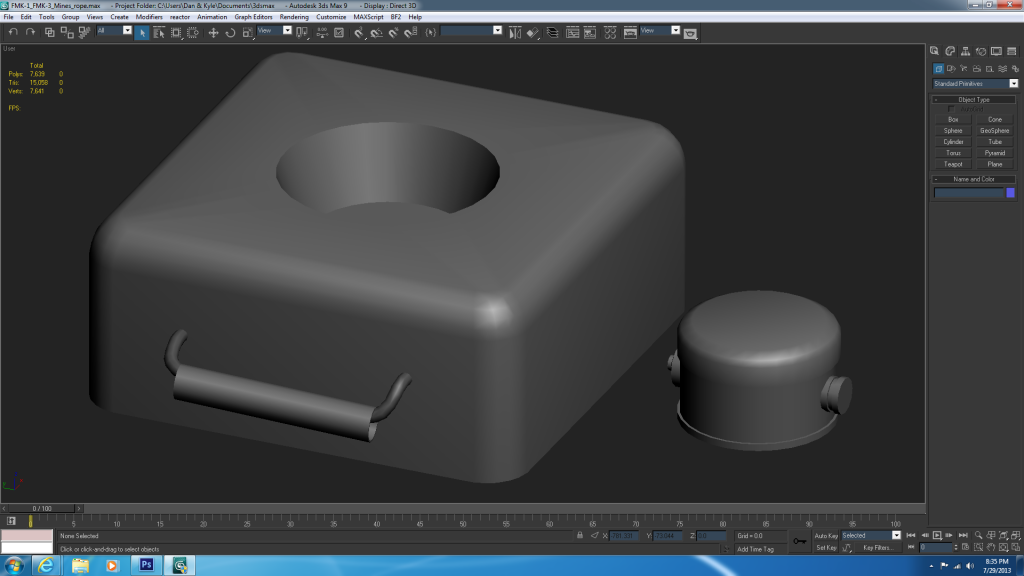This screenshot has height=576, width=1024.
Task: Open the Modify command panel tab
Action: (951, 51)
